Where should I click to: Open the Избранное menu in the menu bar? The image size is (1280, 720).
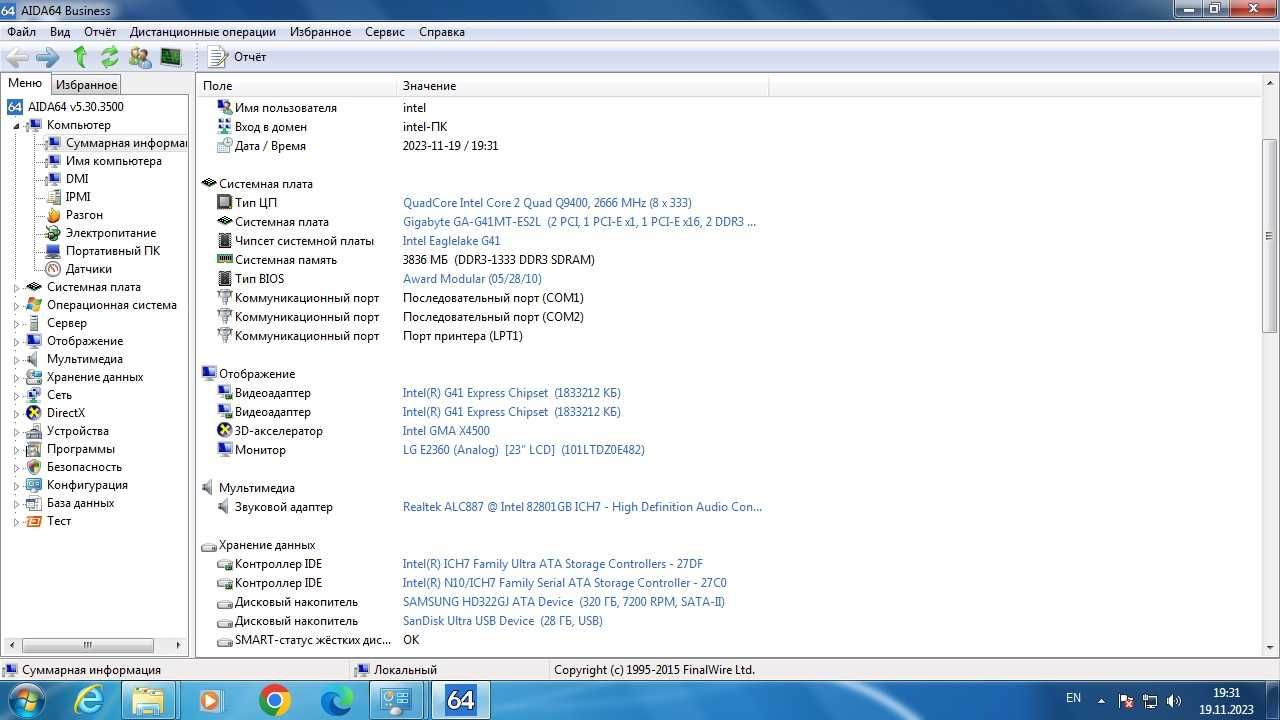(320, 32)
